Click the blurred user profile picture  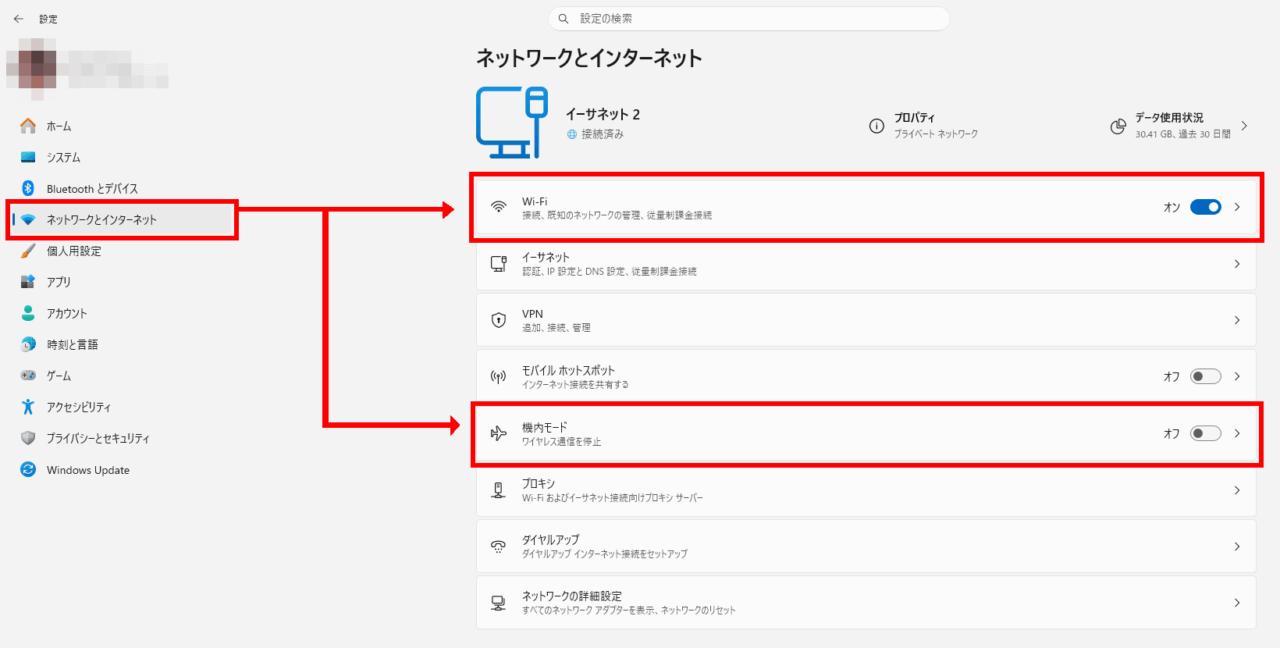pyautogui.click(x=36, y=68)
